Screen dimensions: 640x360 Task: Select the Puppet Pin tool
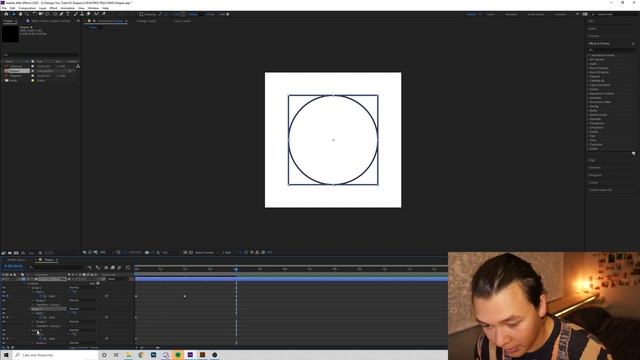click(x=104, y=14)
